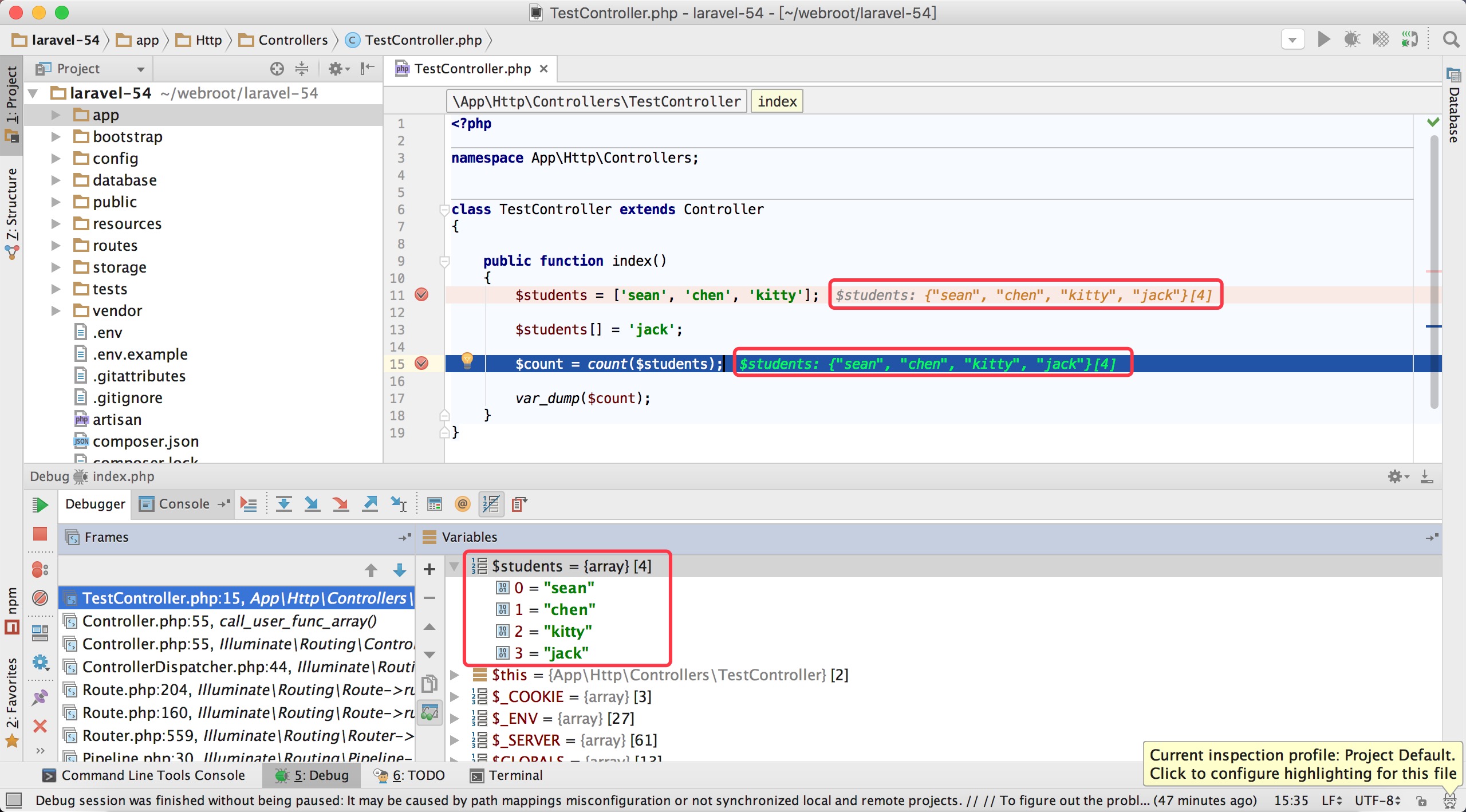Click the red X close icon in debug sidebar
This screenshot has height=812, width=1466.
(40, 727)
